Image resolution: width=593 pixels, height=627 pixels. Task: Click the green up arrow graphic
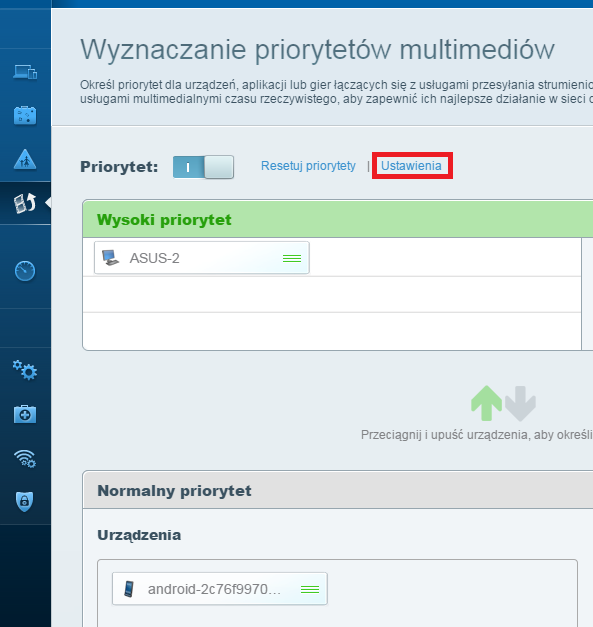[486, 403]
